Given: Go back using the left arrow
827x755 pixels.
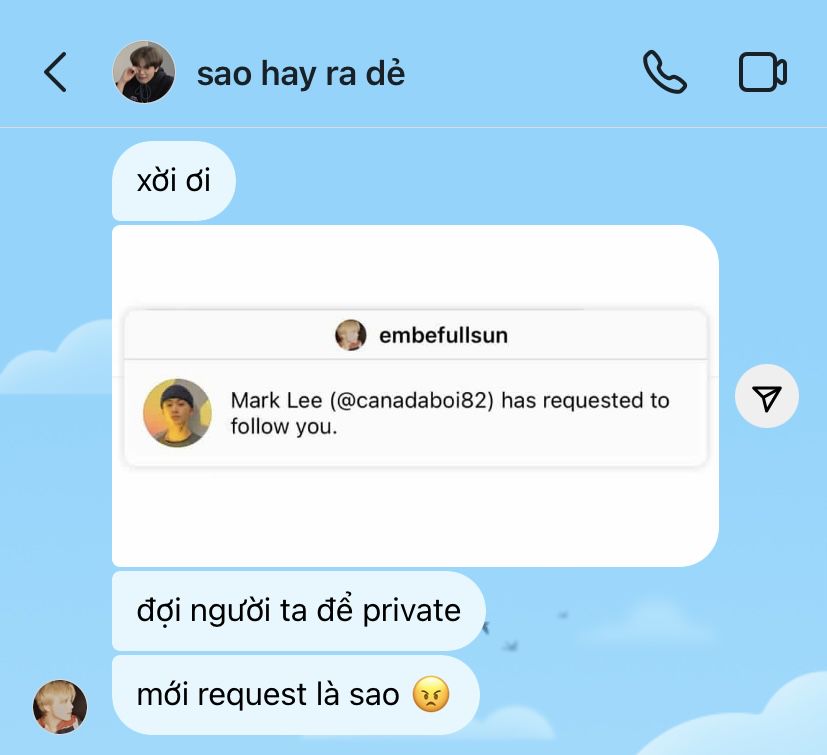Looking at the screenshot, I should coord(55,72).
